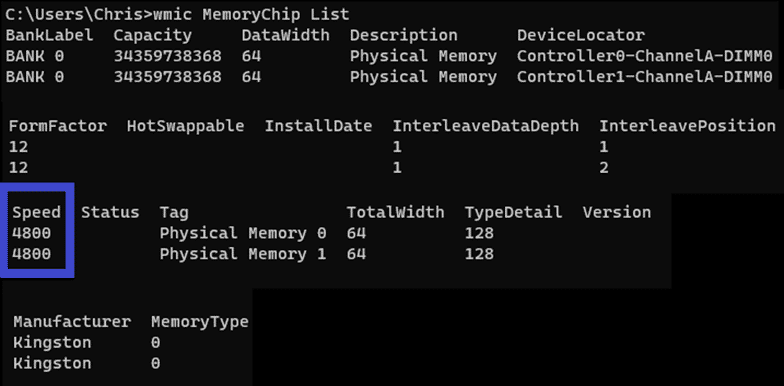The image size is (784, 386).
Task: Click the InstallDate column header
Action: click(x=318, y=126)
